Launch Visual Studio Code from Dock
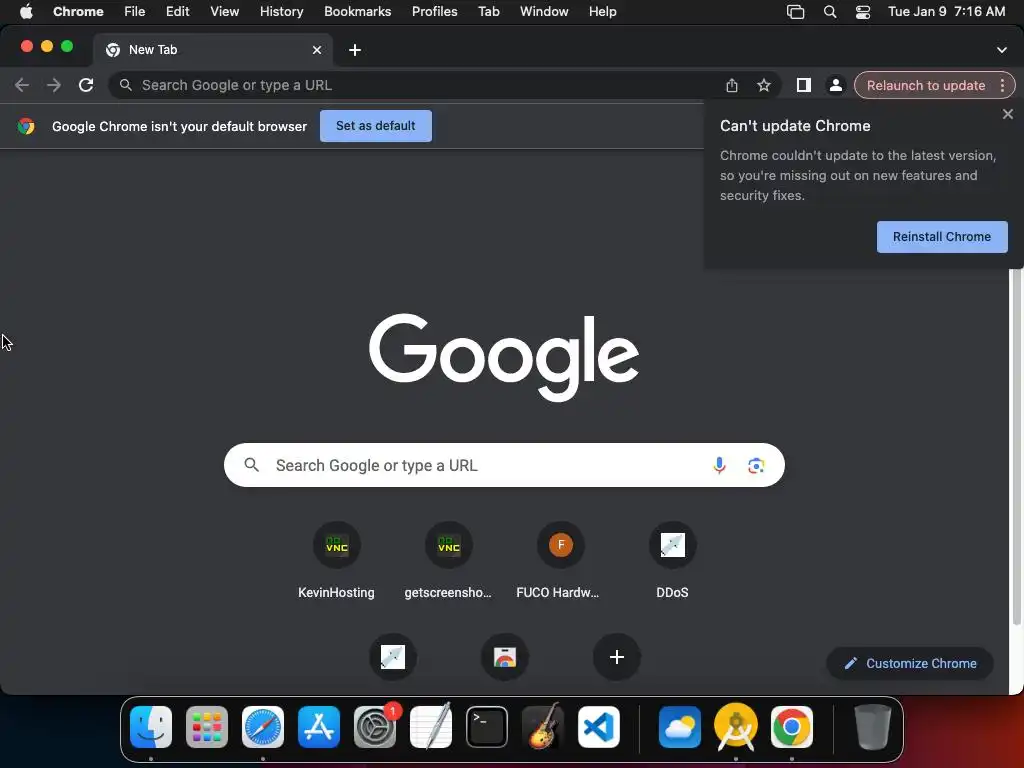 point(599,727)
